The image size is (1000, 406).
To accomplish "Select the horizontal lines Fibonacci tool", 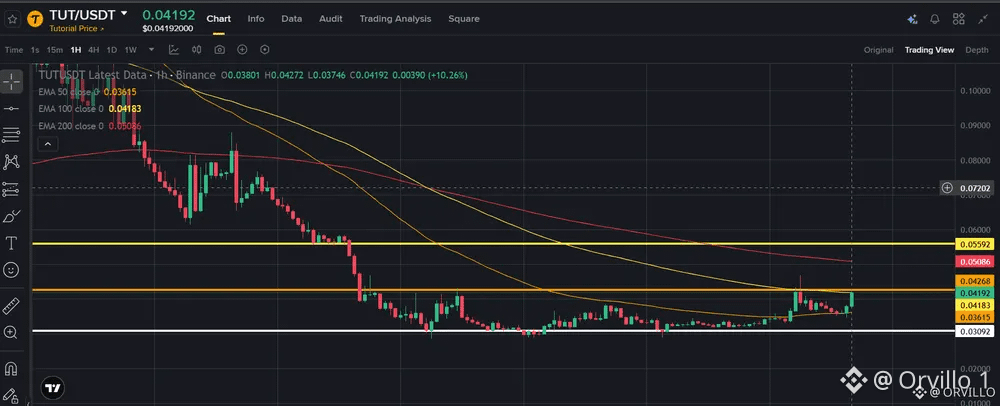I will 11,134.
